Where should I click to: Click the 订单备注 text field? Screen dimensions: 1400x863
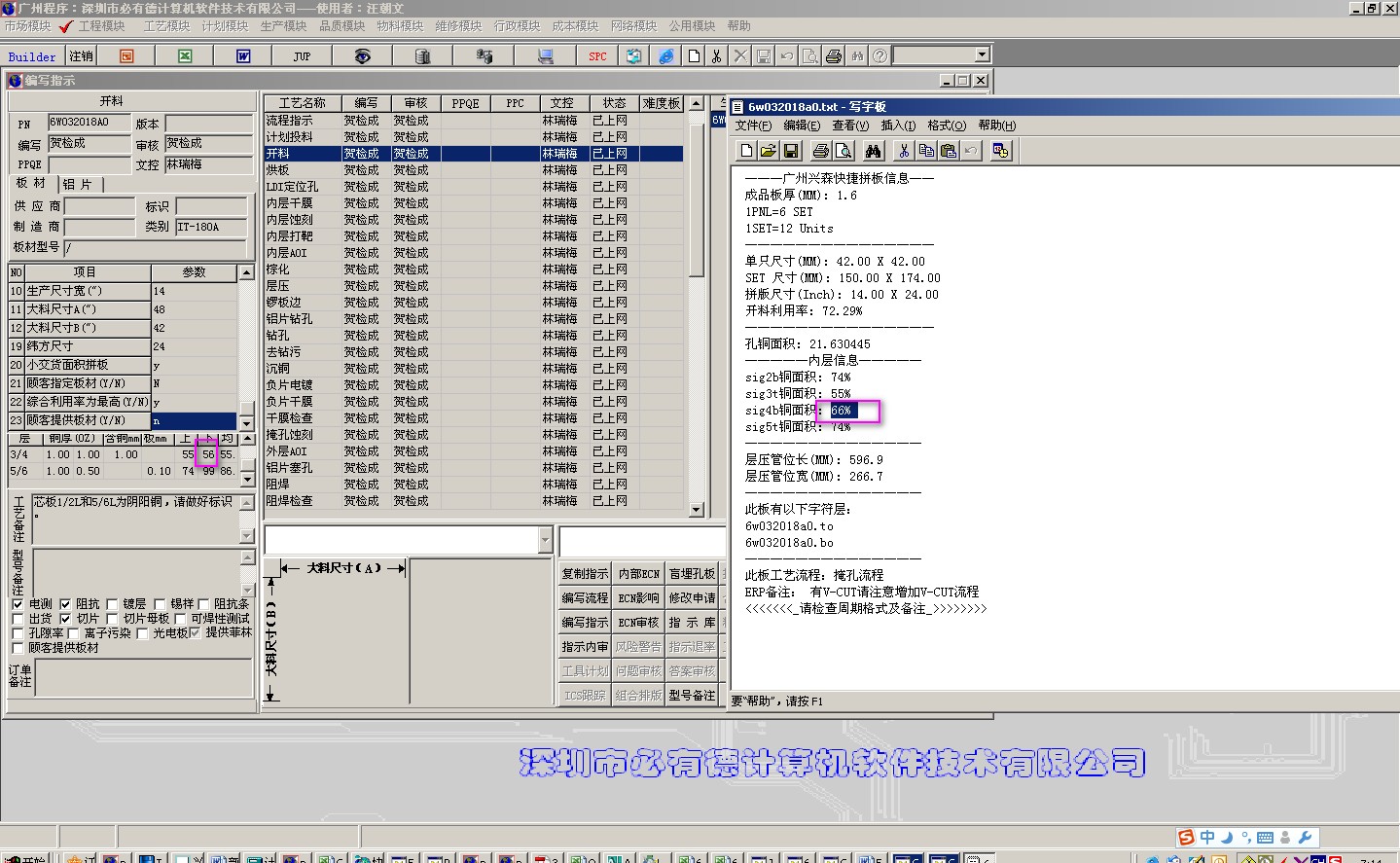(x=143, y=677)
